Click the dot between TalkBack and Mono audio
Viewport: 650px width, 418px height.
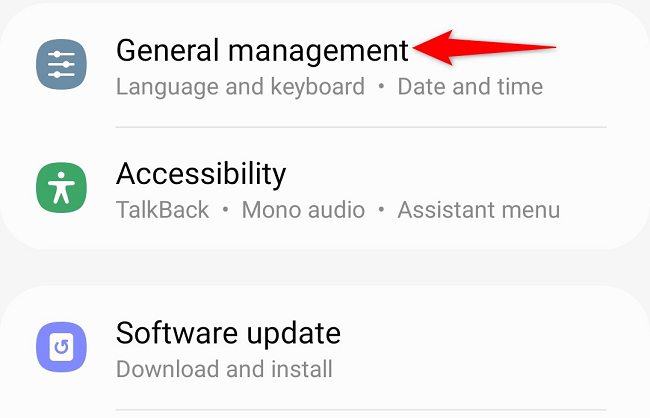pos(225,211)
